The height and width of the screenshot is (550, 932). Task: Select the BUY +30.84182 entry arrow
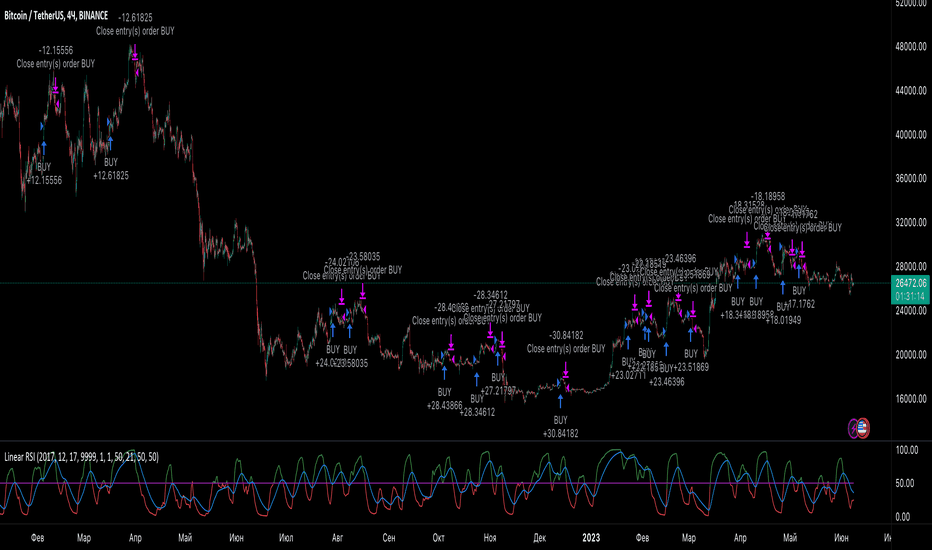click(x=560, y=401)
